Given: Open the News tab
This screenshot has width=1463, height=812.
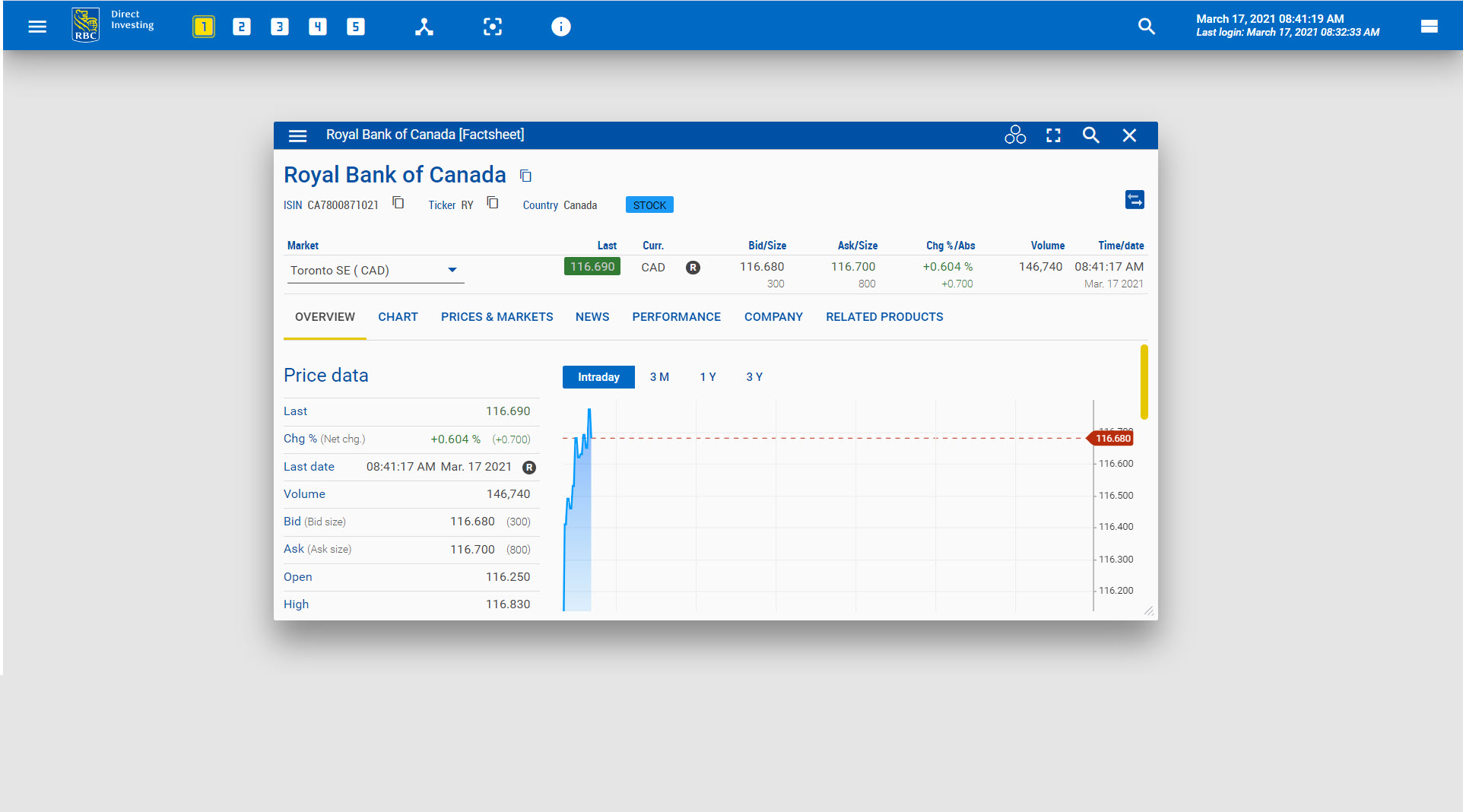Looking at the screenshot, I should point(592,317).
